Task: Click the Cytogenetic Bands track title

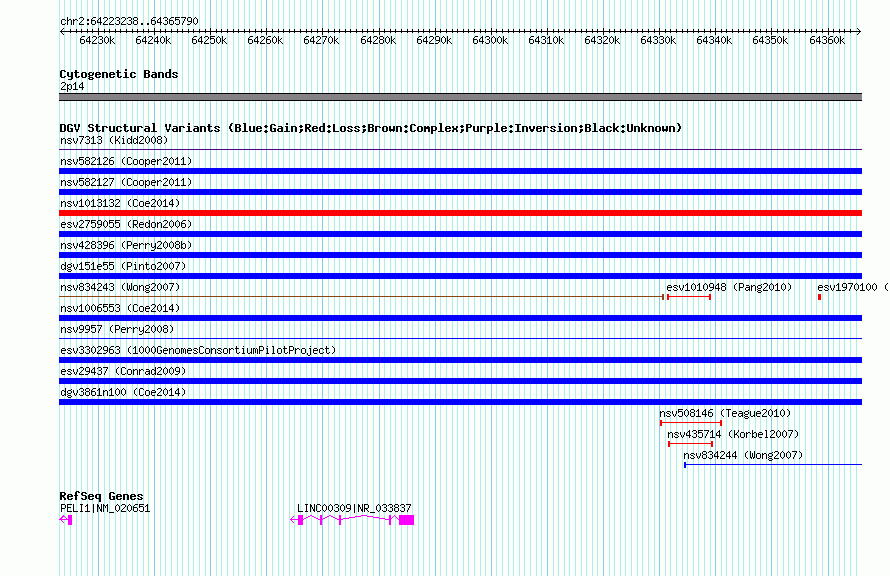Action: click(119, 74)
